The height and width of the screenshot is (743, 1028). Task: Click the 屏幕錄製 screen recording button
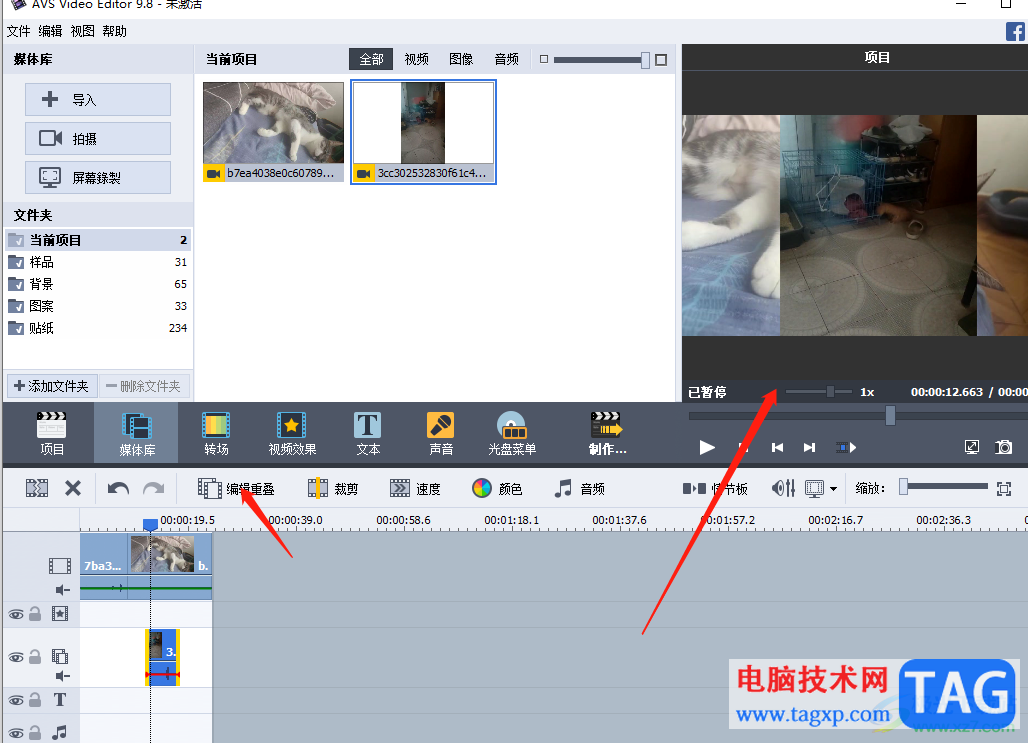[x=98, y=177]
